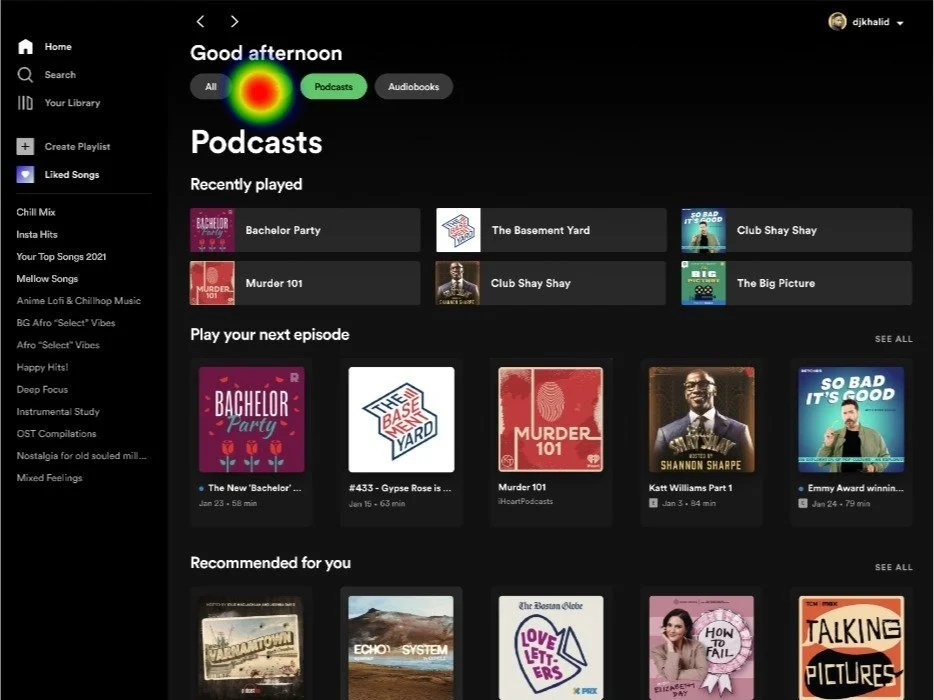Viewport: 934px width, 700px height.
Task: Go forward with the right arrow
Action: [234, 21]
